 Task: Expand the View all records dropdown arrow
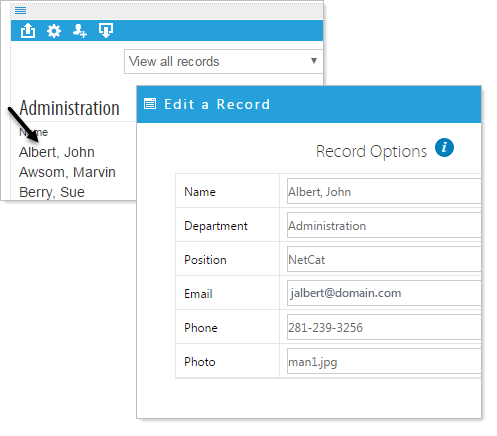click(313, 61)
